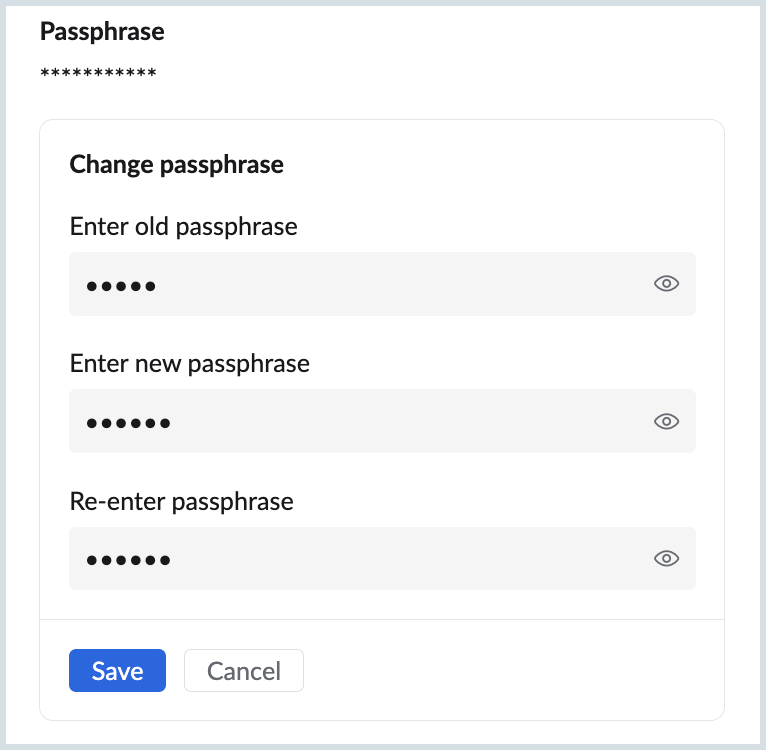766x750 pixels.
Task: Show the old passphrase using its eye icon
Action: tap(666, 284)
